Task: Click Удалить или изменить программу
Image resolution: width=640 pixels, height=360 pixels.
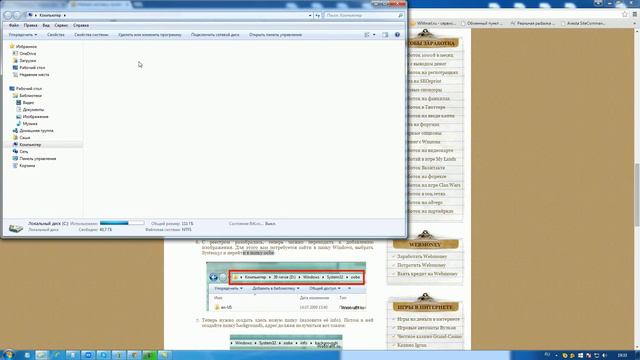Action: (x=150, y=35)
